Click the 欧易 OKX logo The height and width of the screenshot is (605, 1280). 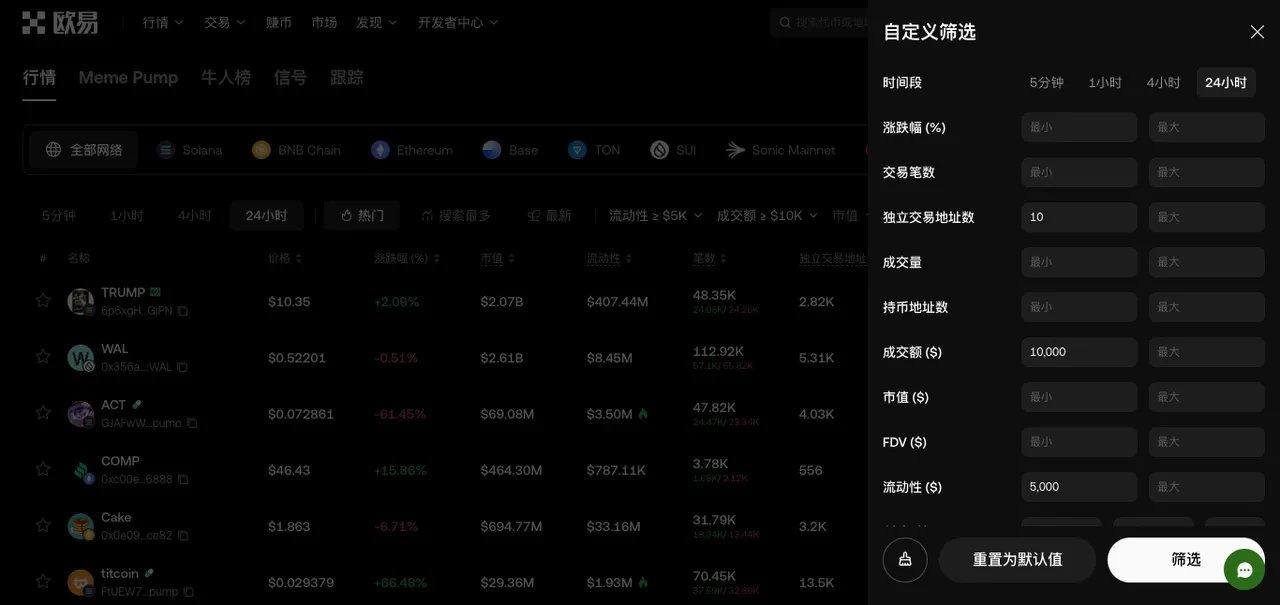pyautogui.click(x=60, y=22)
